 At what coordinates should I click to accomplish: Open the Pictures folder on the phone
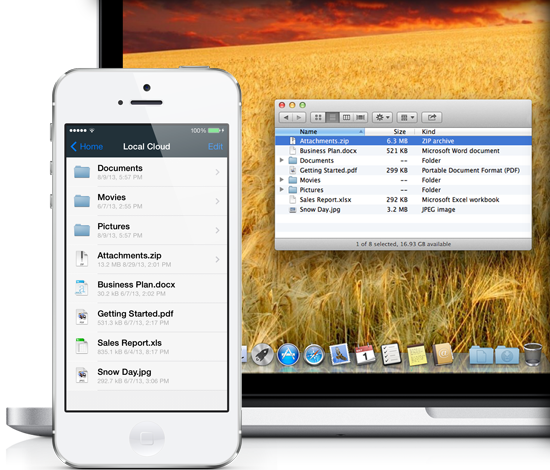pyautogui.click(x=147, y=230)
